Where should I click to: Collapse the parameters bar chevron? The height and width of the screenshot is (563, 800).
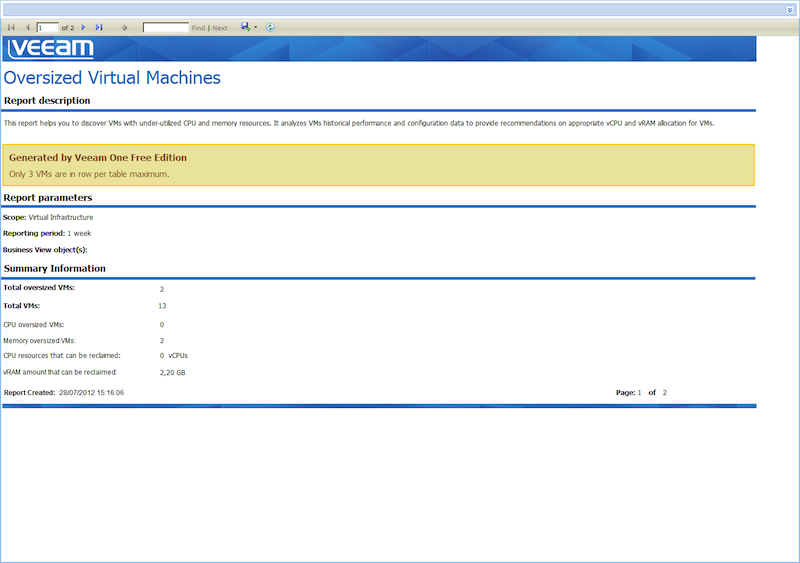pos(790,10)
